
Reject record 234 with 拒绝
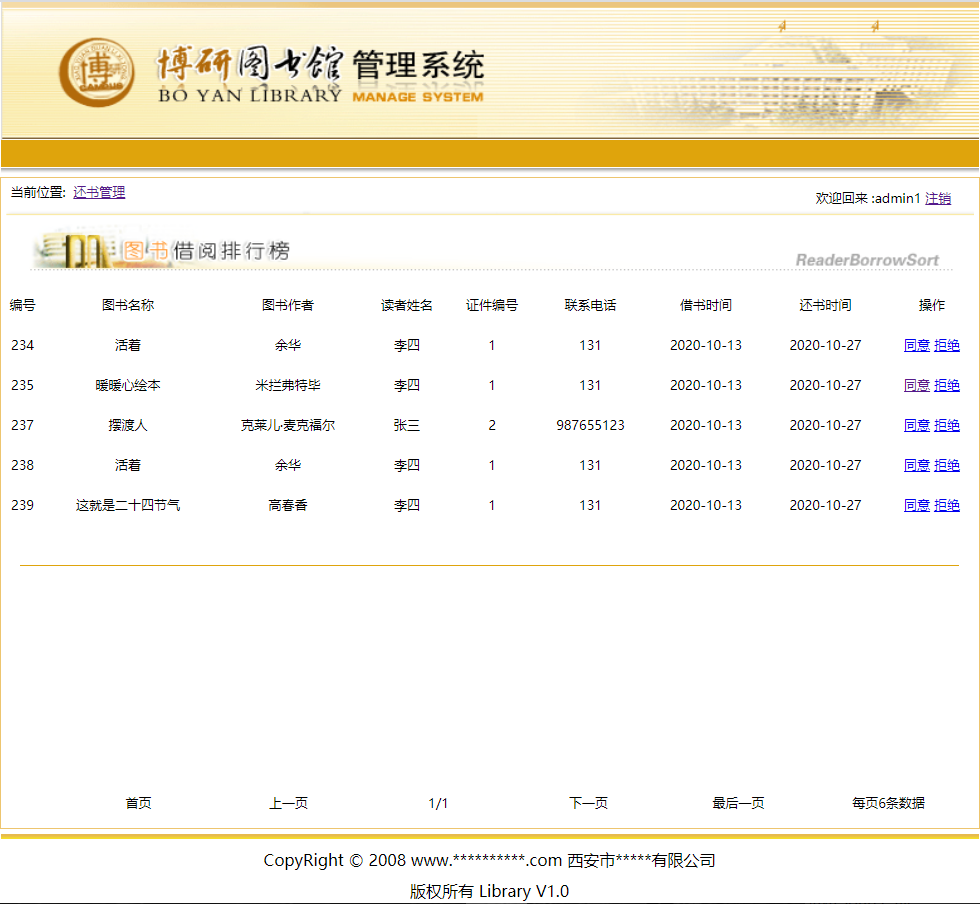coord(946,345)
